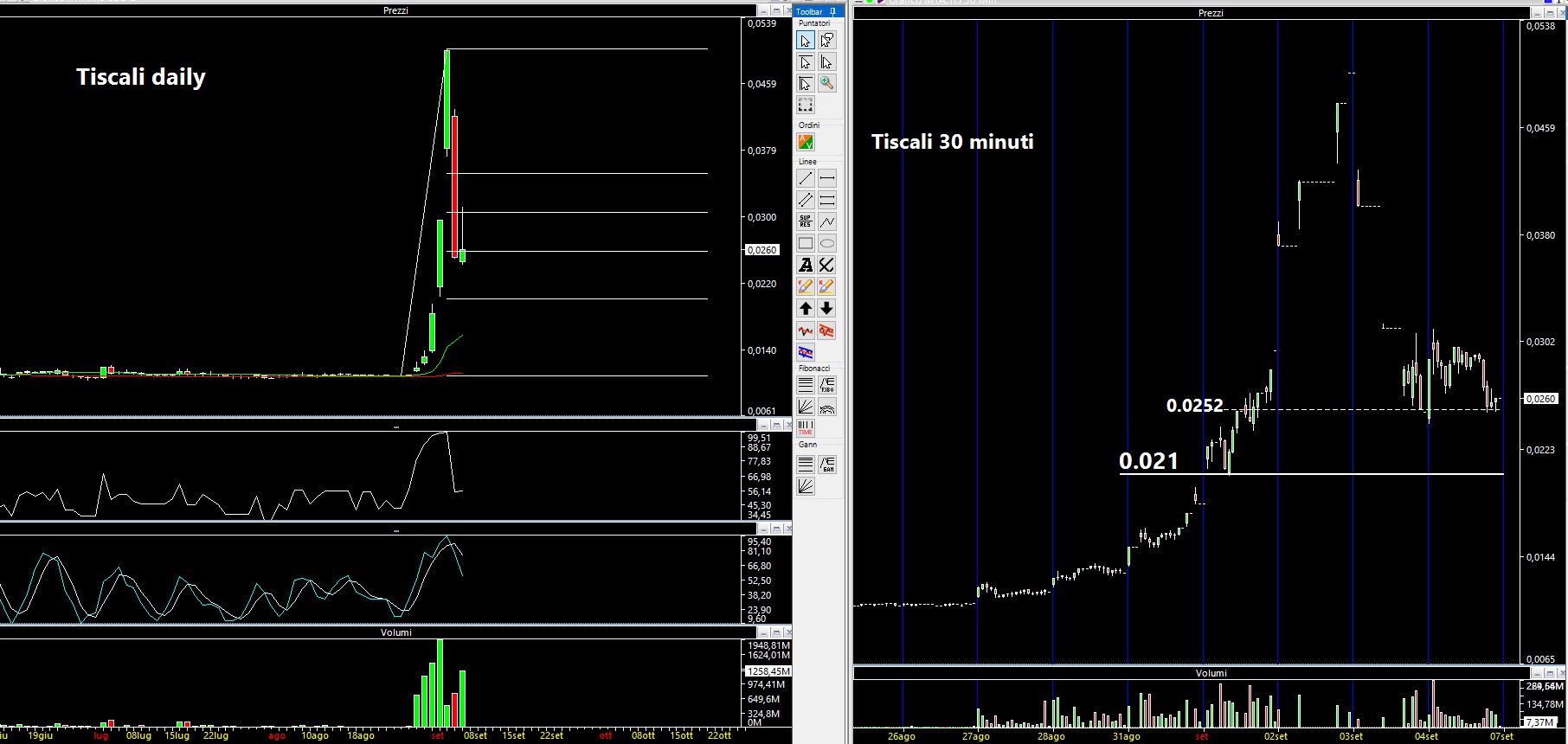Select the right pencil highlighter tool
The image size is (1568, 744).
click(x=827, y=286)
